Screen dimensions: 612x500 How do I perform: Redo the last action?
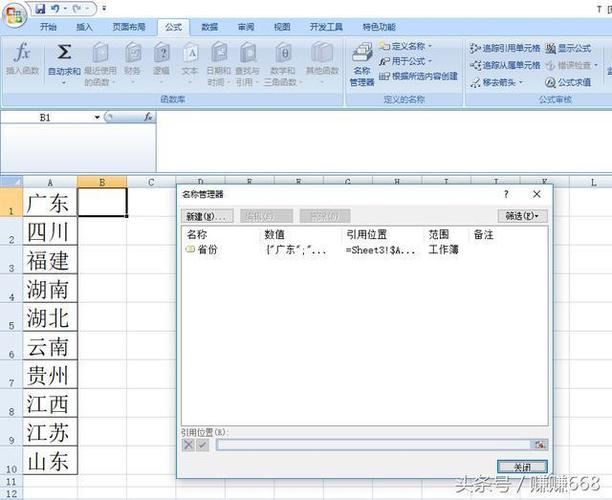[78, 9]
